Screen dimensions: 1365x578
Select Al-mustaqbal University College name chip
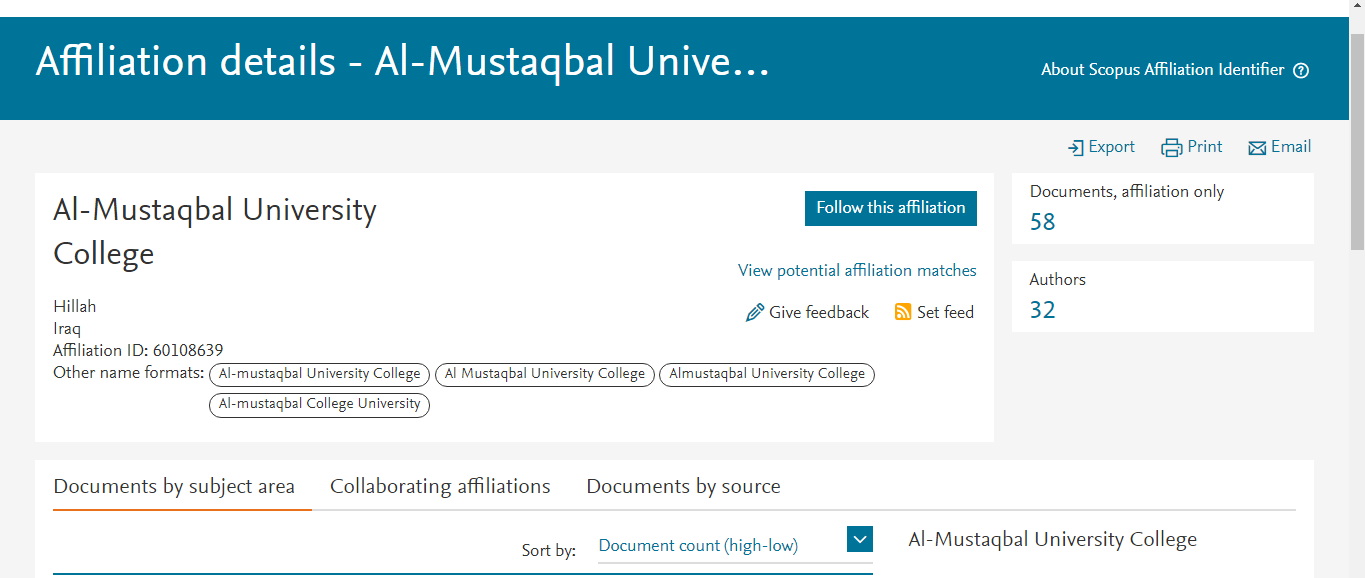point(320,374)
